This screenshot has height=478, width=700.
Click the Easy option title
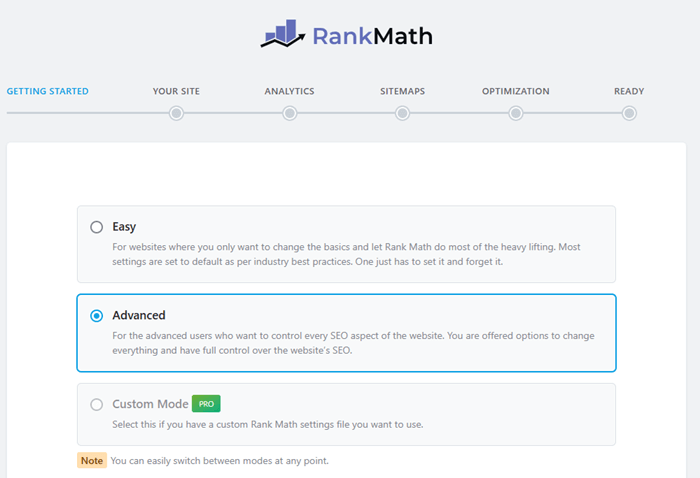click(124, 227)
